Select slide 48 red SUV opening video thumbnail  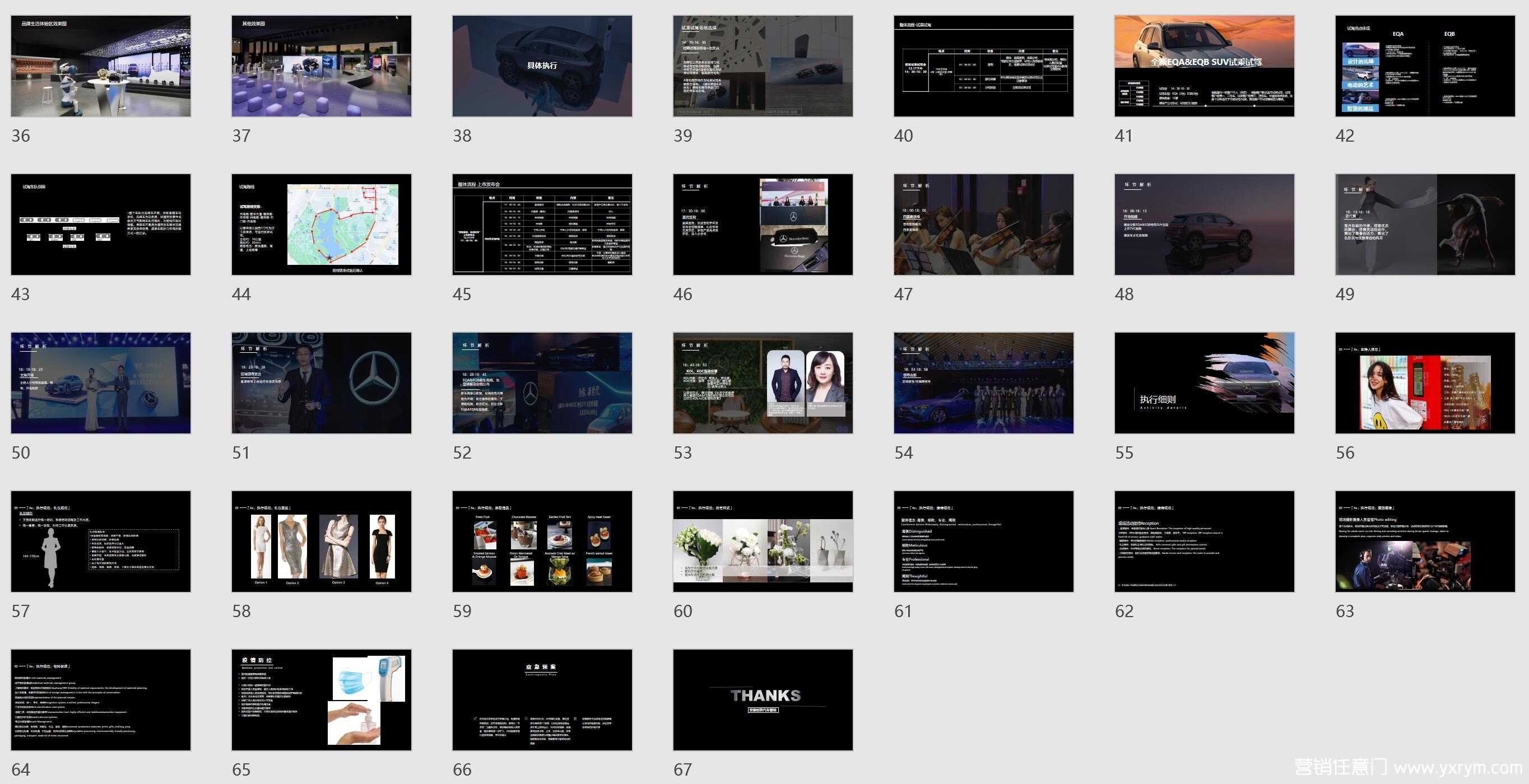(1205, 224)
